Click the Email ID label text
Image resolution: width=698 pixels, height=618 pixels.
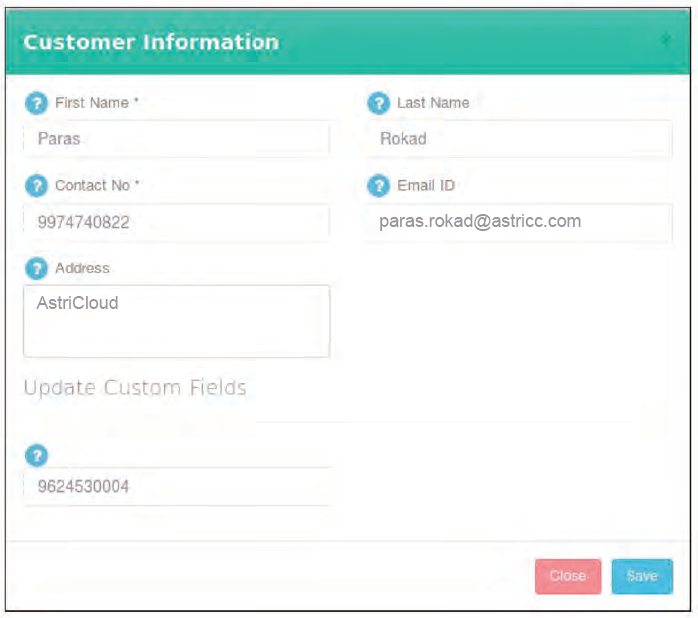click(426, 186)
